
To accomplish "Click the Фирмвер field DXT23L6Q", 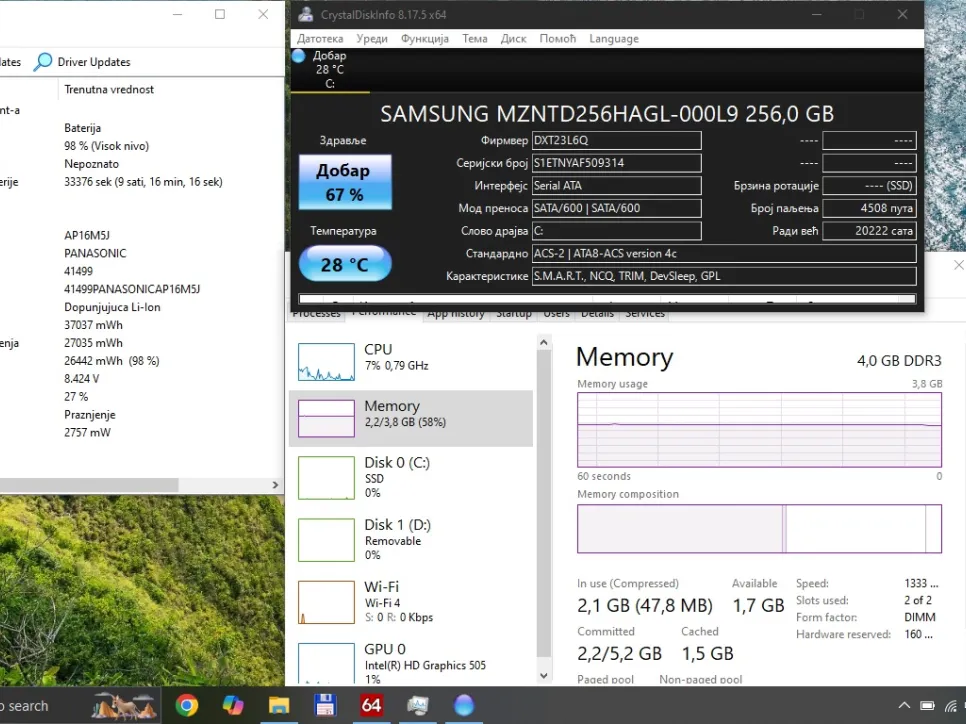I will point(617,140).
